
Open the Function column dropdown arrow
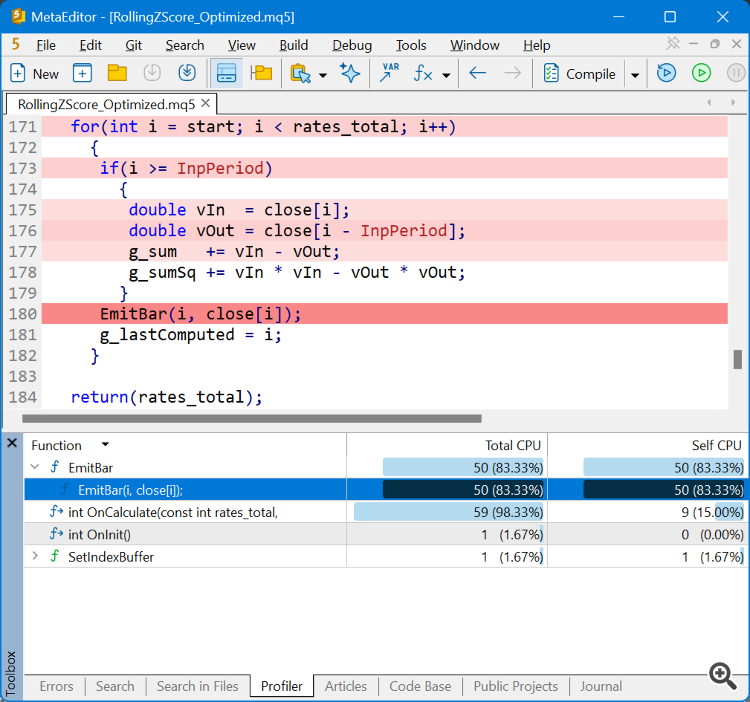(x=105, y=445)
